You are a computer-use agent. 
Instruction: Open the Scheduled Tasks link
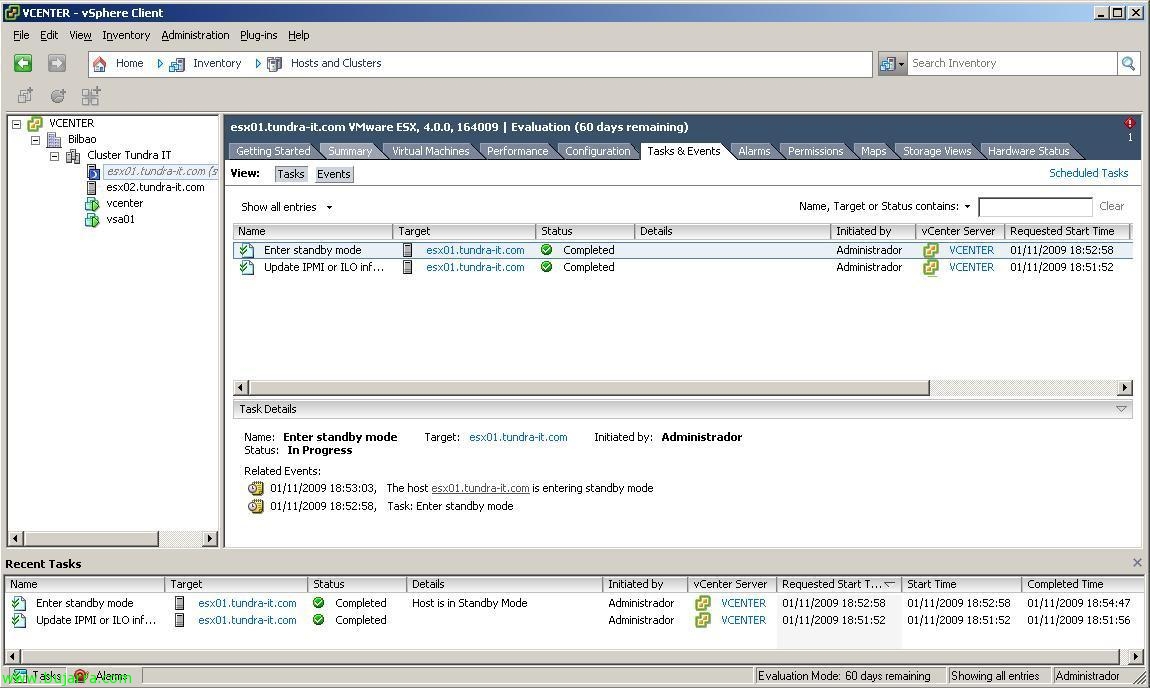pos(1088,173)
